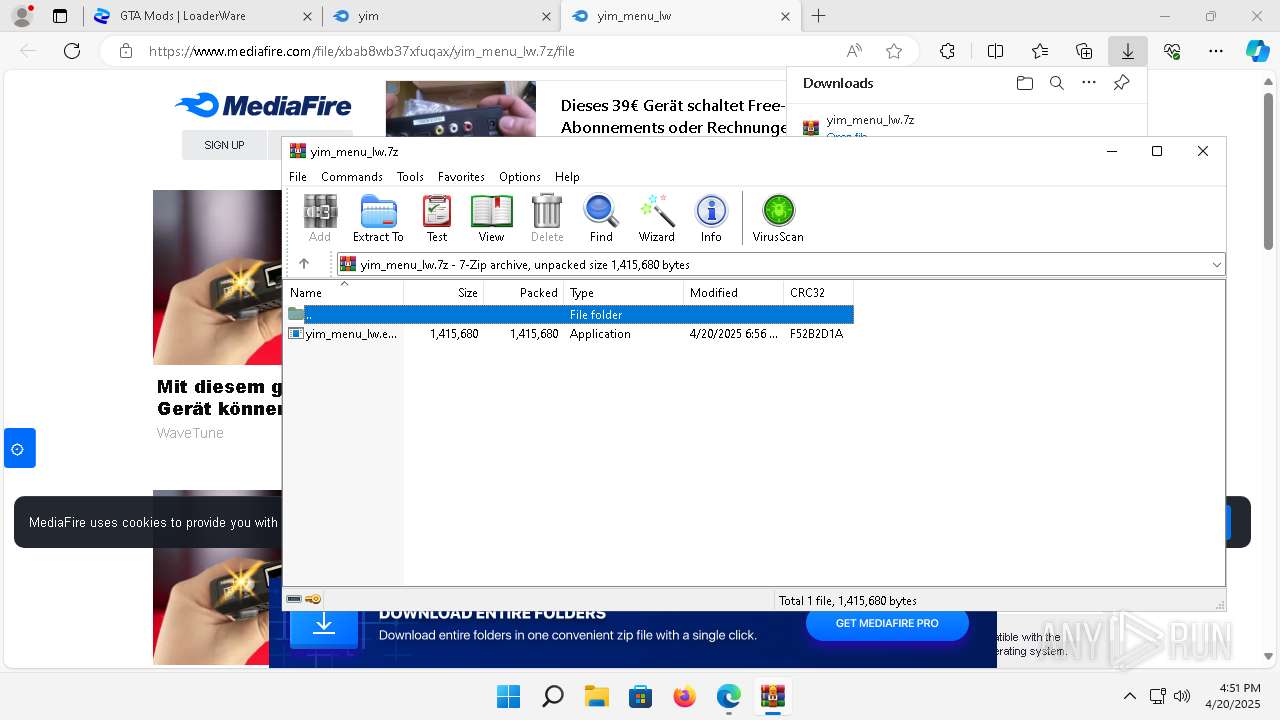Click GET MEDIAFIRE PRO button
The height and width of the screenshot is (720, 1280).
coord(887,623)
